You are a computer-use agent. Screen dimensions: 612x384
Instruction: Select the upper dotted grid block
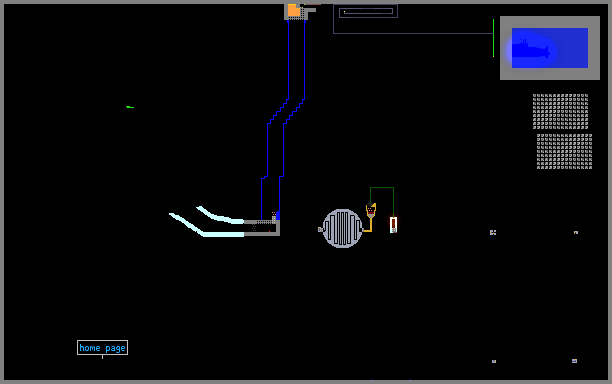click(560, 111)
